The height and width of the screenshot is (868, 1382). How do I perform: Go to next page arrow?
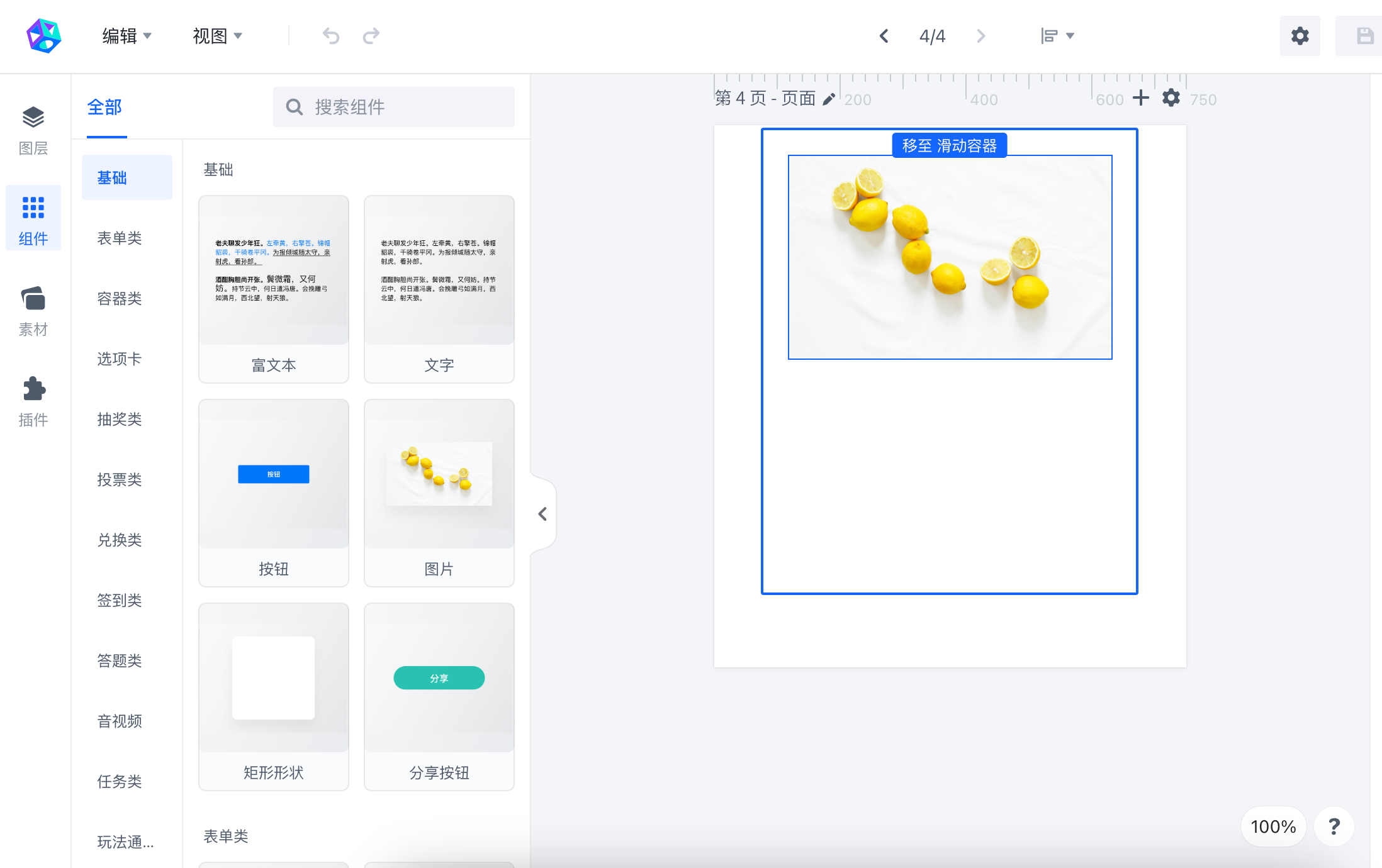click(980, 36)
